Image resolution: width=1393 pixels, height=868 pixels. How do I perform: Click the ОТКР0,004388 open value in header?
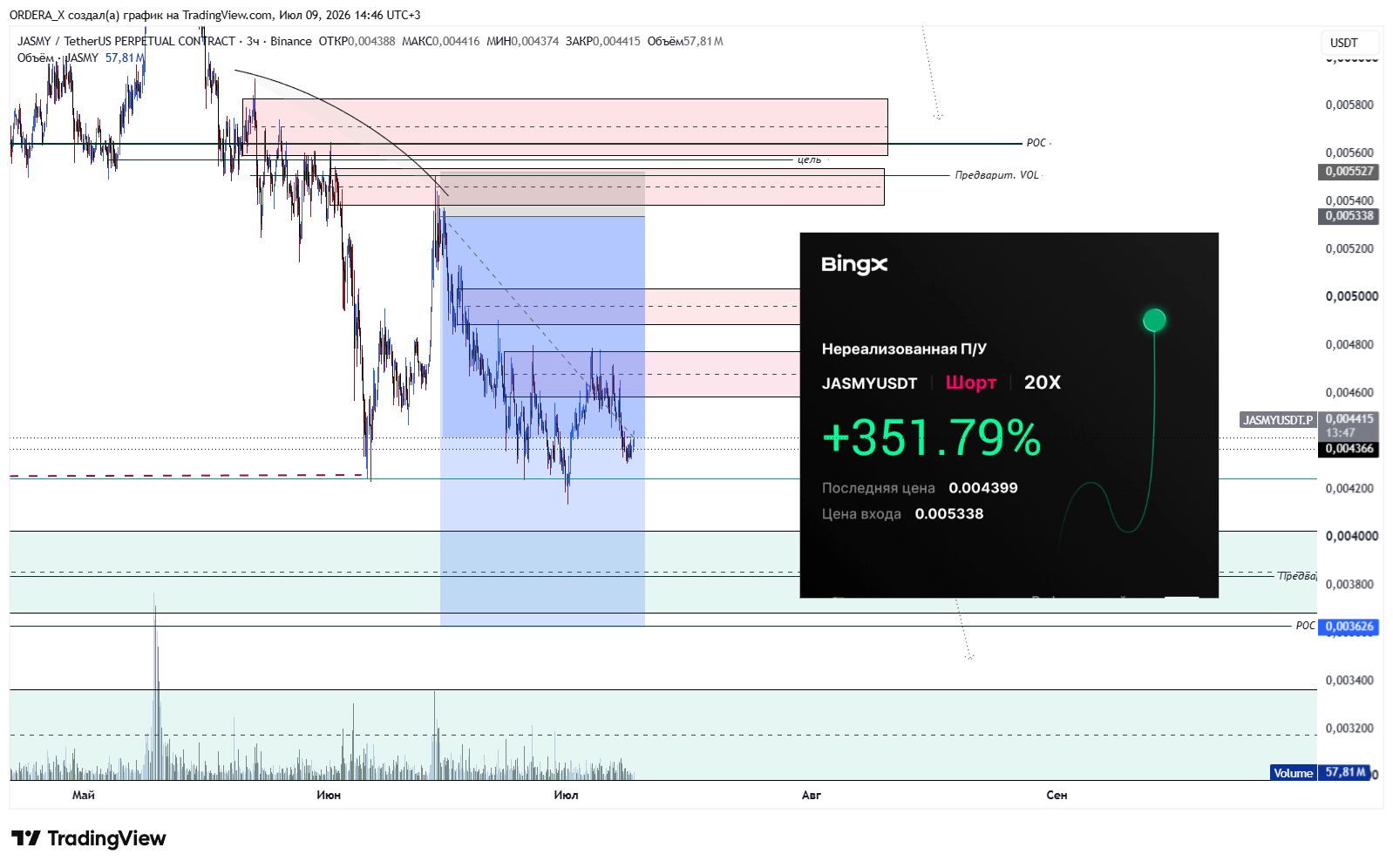pyautogui.click(x=357, y=41)
